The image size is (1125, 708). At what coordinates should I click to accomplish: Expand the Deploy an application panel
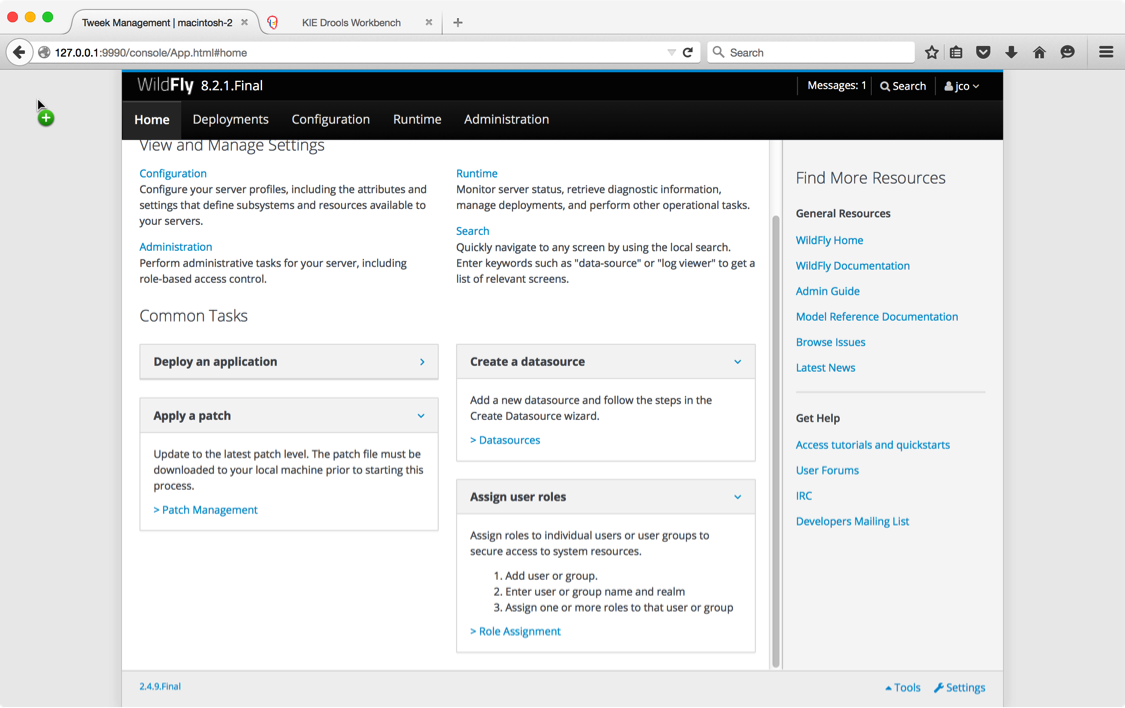[288, 362]
